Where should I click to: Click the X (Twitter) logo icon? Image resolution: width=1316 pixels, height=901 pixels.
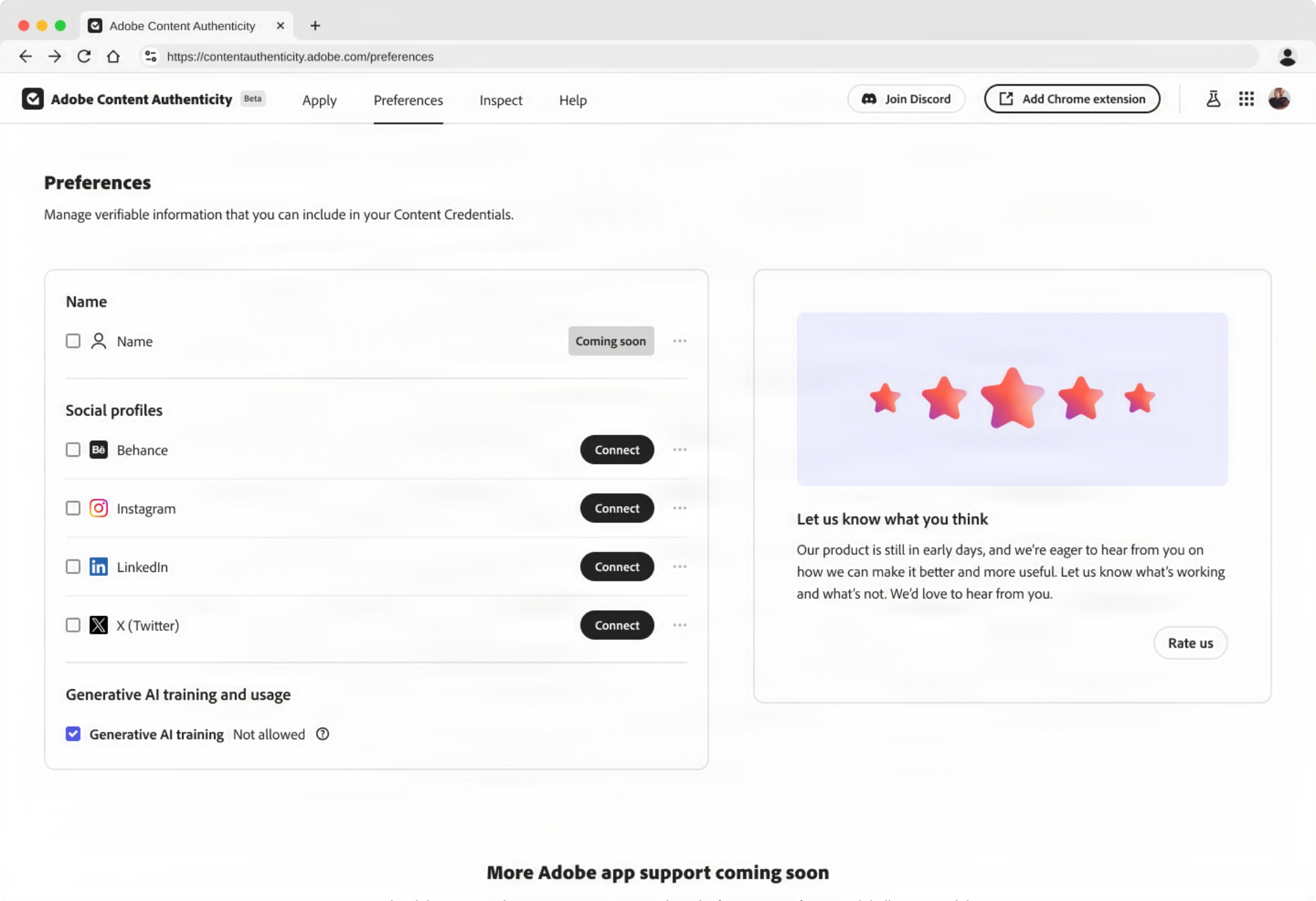[99, 625]
